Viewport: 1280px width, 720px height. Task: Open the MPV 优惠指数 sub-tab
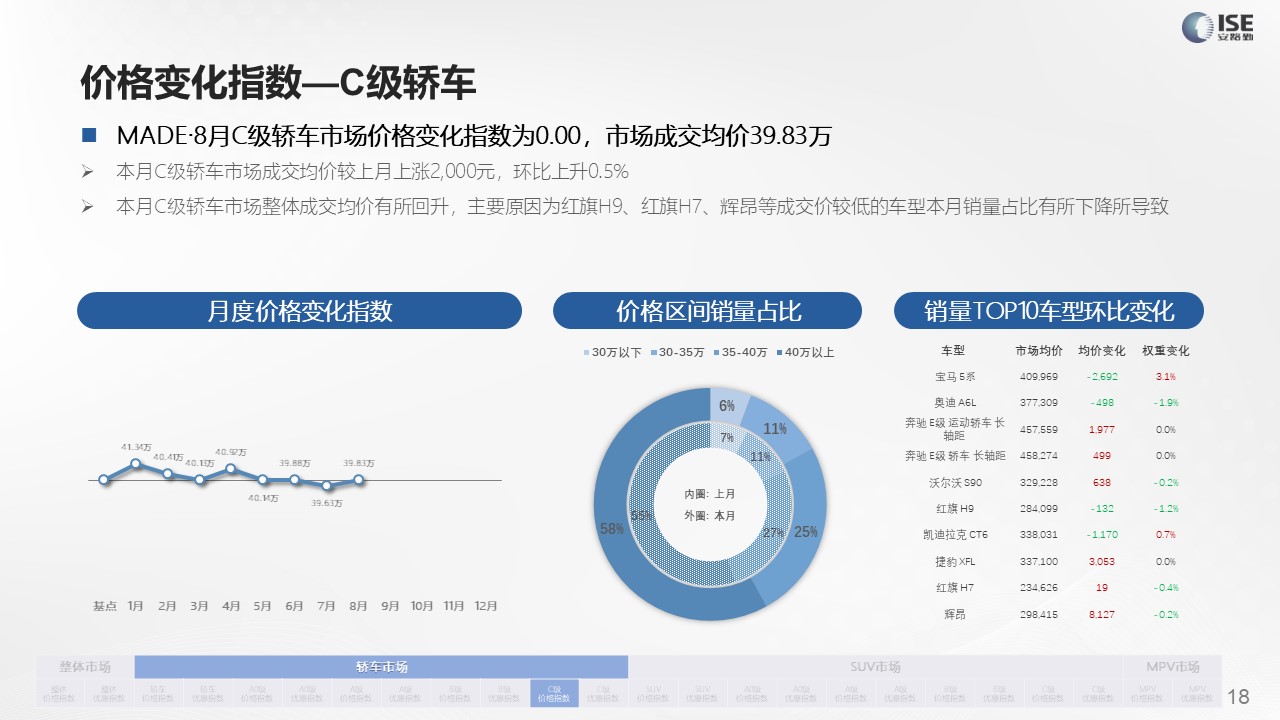[x=1196, y=694]
